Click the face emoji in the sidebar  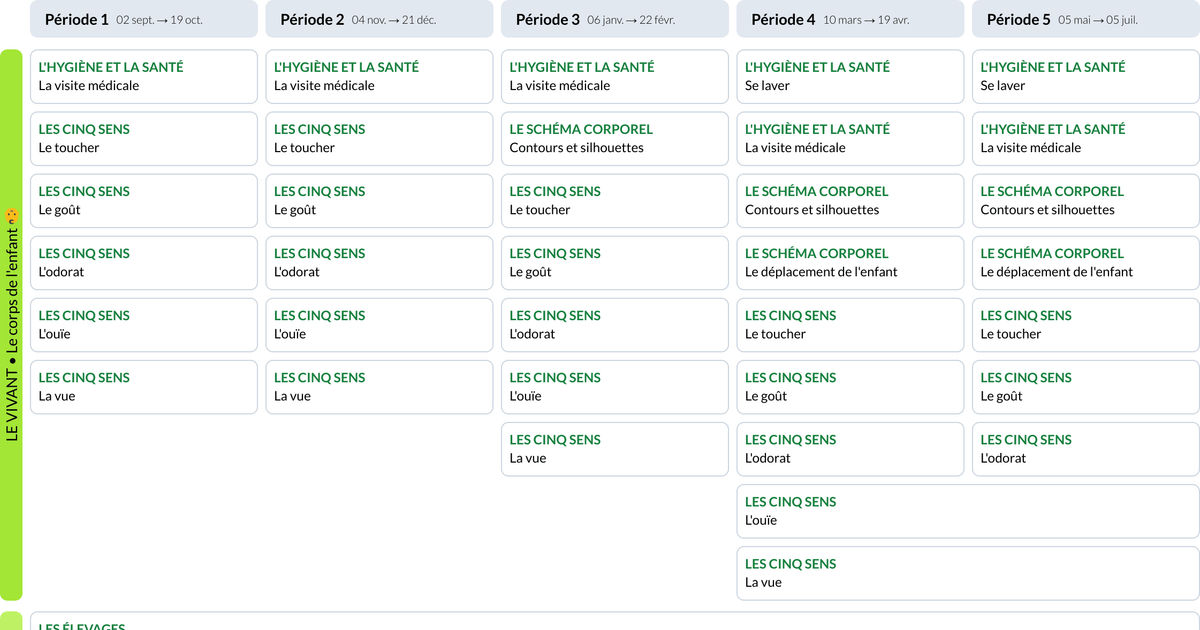[13, 213]
